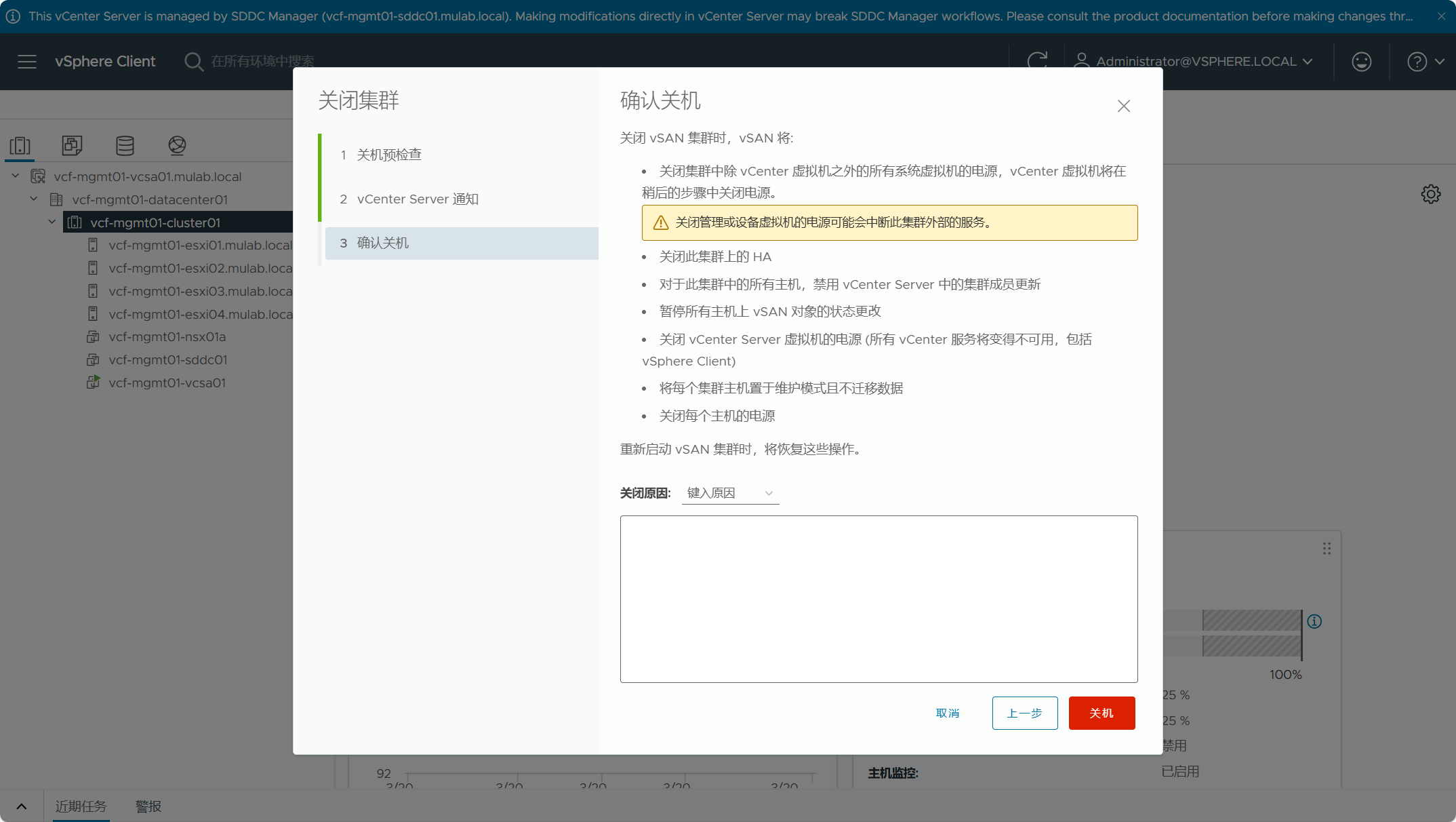This screenshot has width=1456, height=822.
Task: Click the info icon in top banner
Action: tap(13, 16)
